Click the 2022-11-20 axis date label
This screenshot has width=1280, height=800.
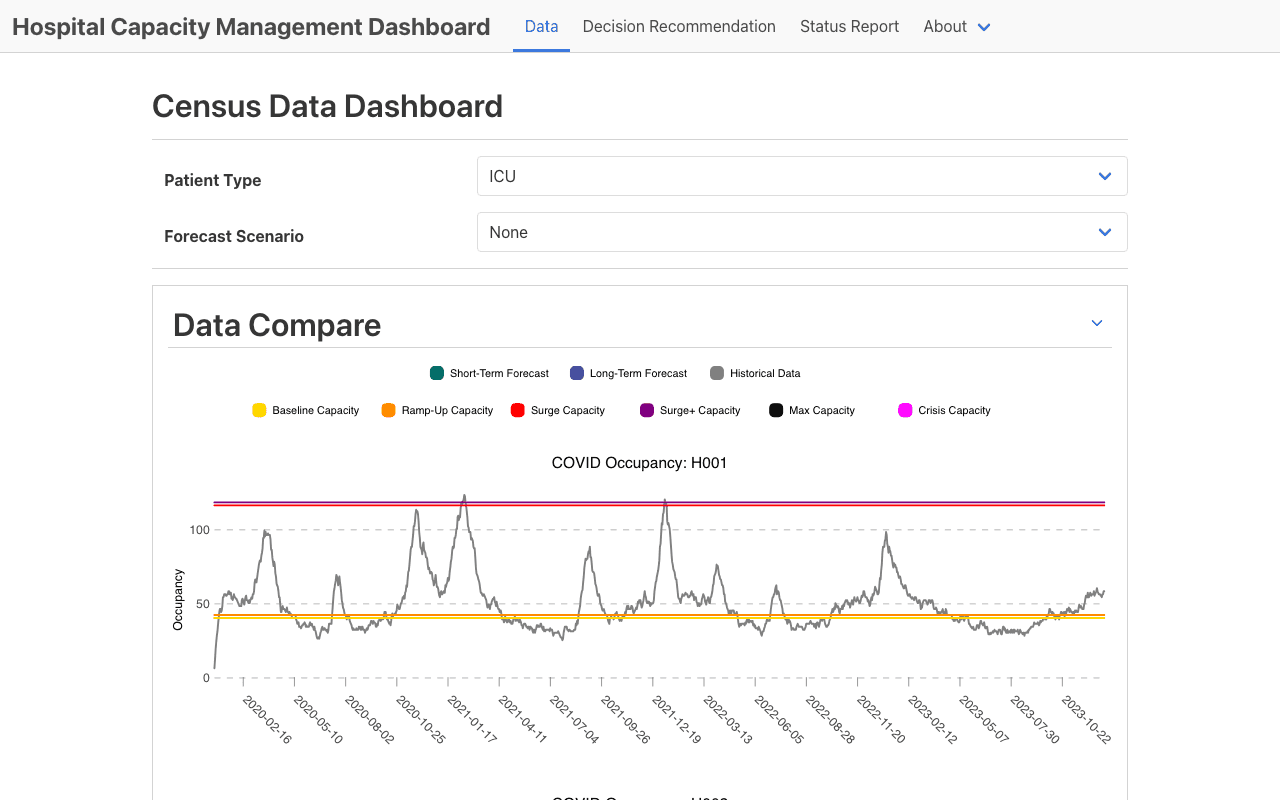[881, 720]
